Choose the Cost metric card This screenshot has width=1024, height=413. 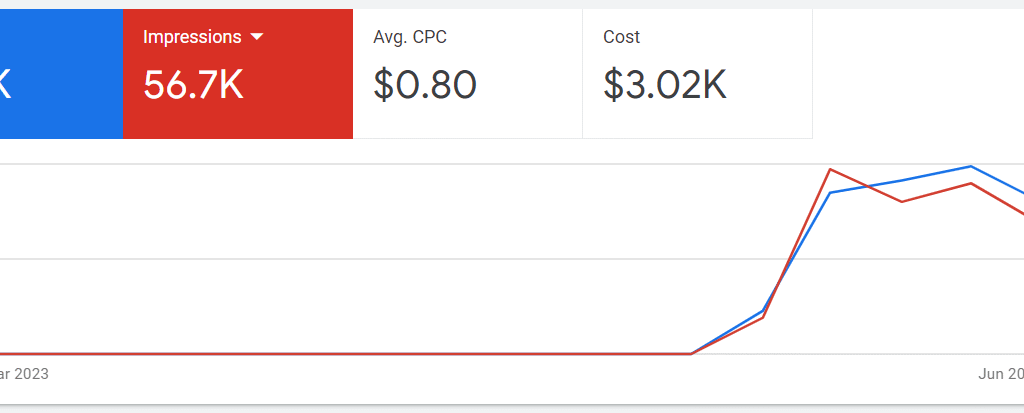click(697, 73)
